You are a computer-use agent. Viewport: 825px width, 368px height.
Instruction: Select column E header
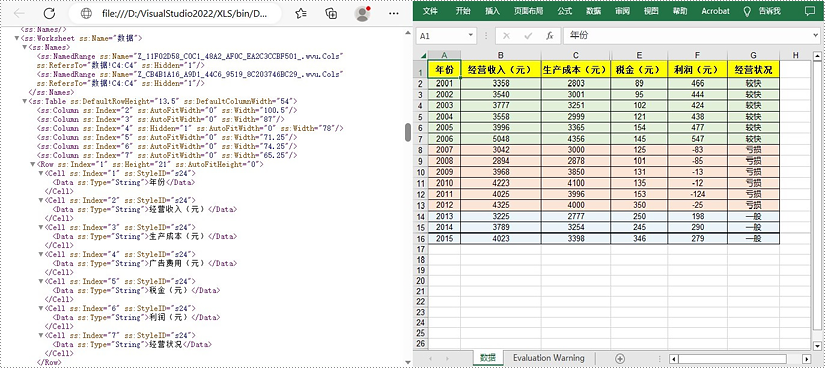[x=639, y=55]
